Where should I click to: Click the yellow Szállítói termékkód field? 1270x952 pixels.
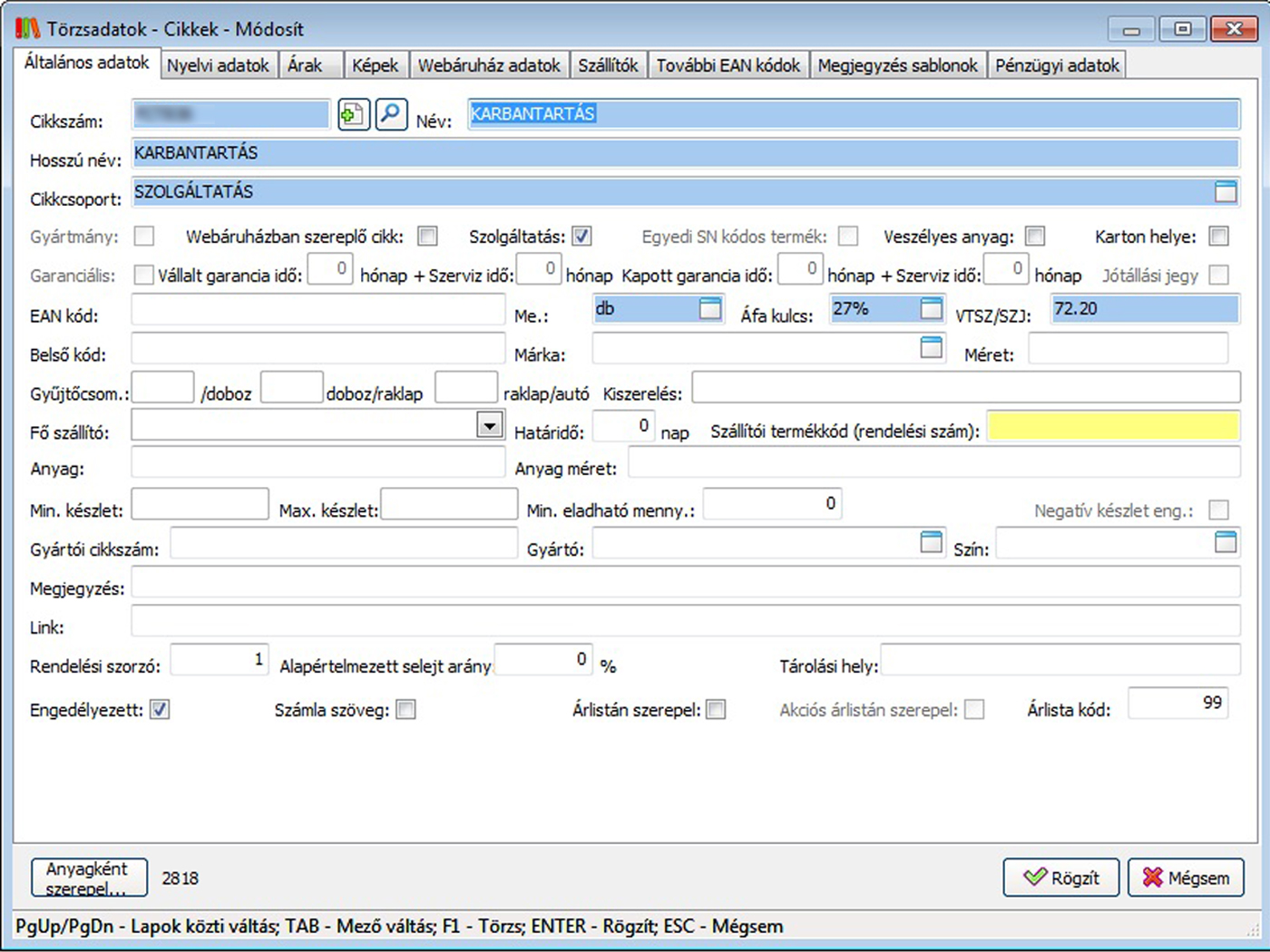(1113, 426)
